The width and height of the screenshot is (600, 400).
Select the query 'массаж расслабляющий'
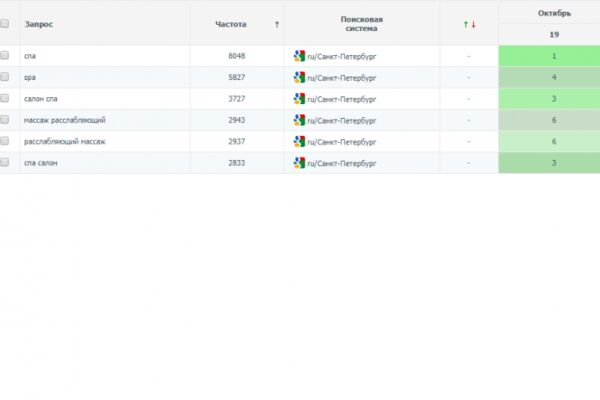[x=65, y=120]
